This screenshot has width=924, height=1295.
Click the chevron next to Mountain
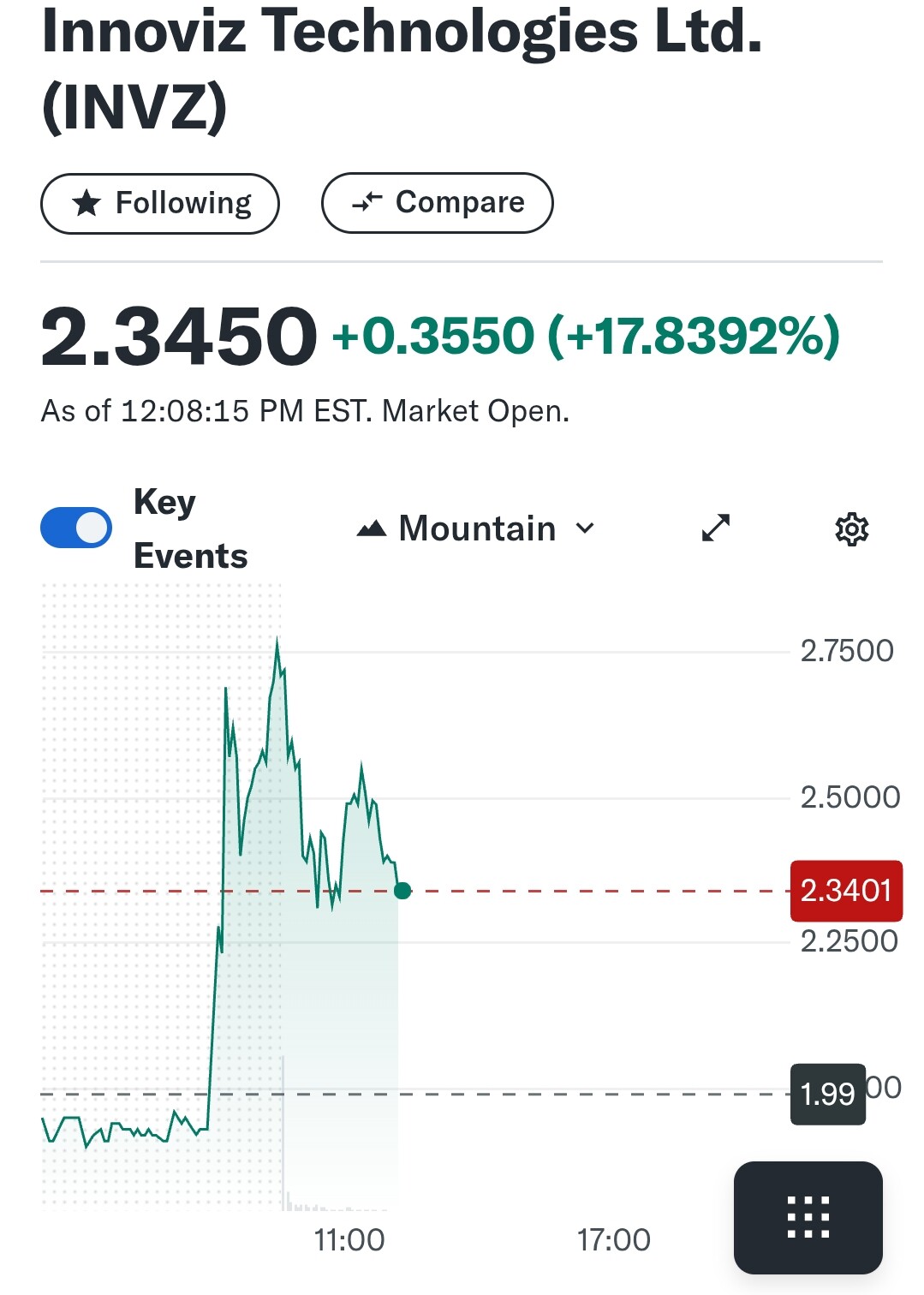pos(585,528)
